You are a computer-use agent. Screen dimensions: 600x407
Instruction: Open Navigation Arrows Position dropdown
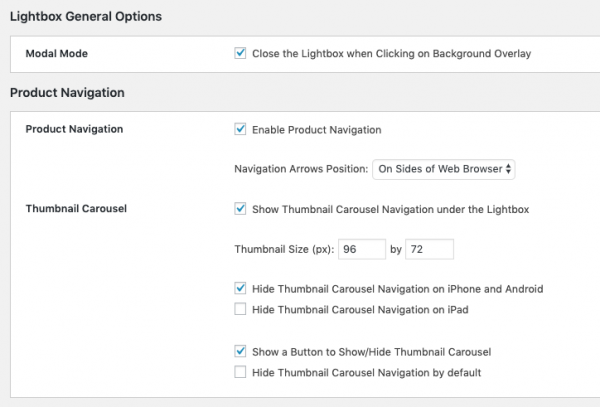[444, 169]
